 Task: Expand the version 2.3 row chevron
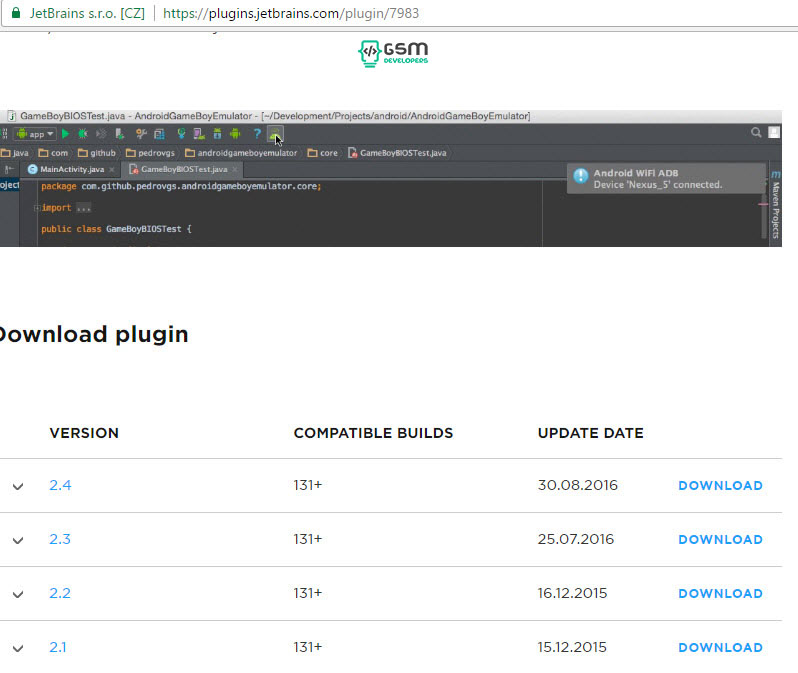[18, 540]
